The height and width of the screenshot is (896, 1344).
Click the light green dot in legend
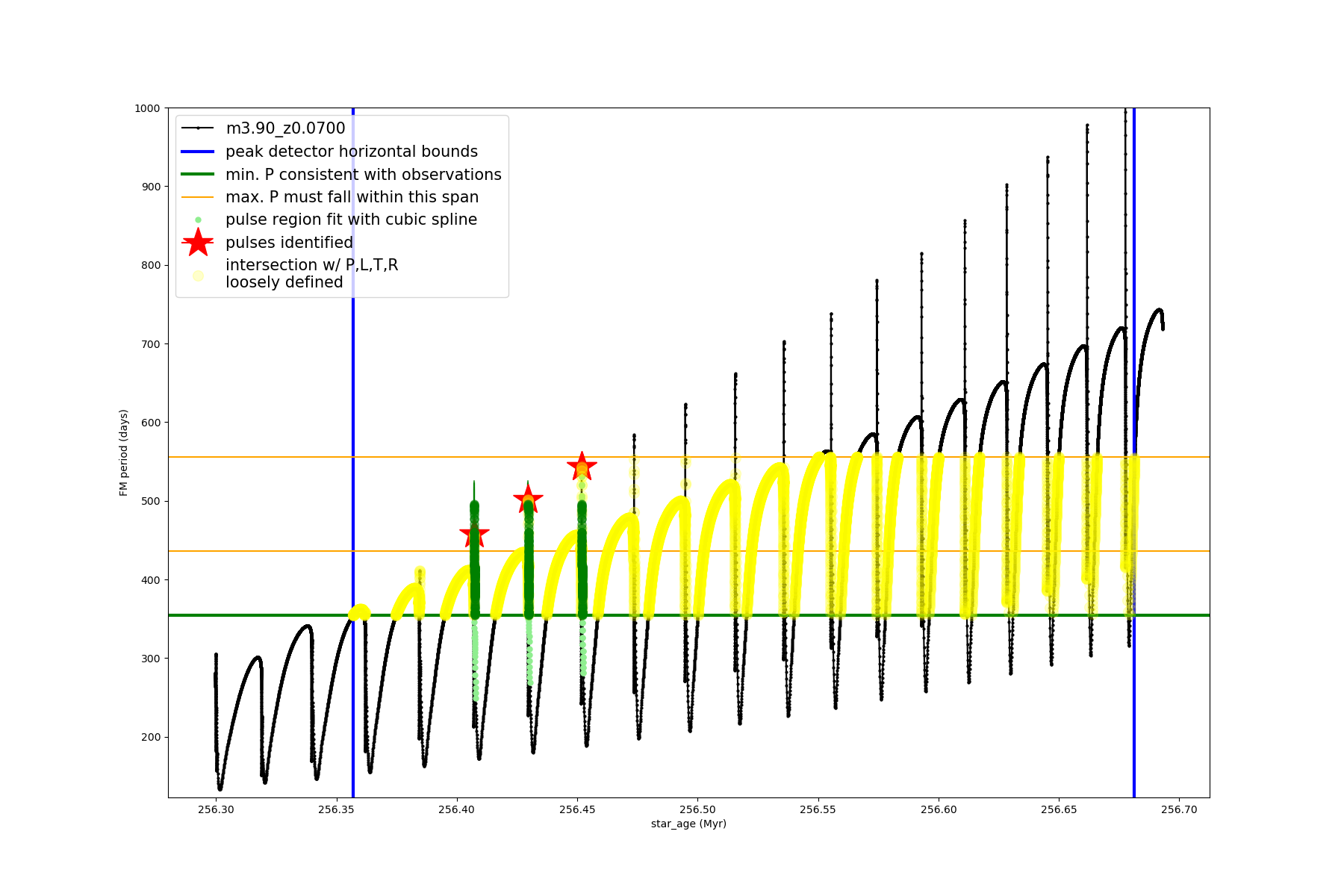198,220
